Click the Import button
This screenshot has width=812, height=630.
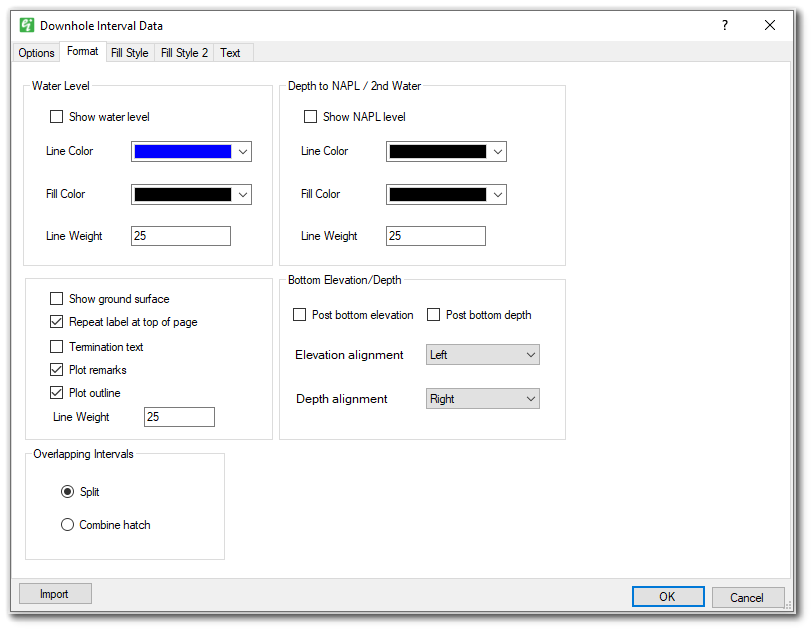[x=55, y=593]
